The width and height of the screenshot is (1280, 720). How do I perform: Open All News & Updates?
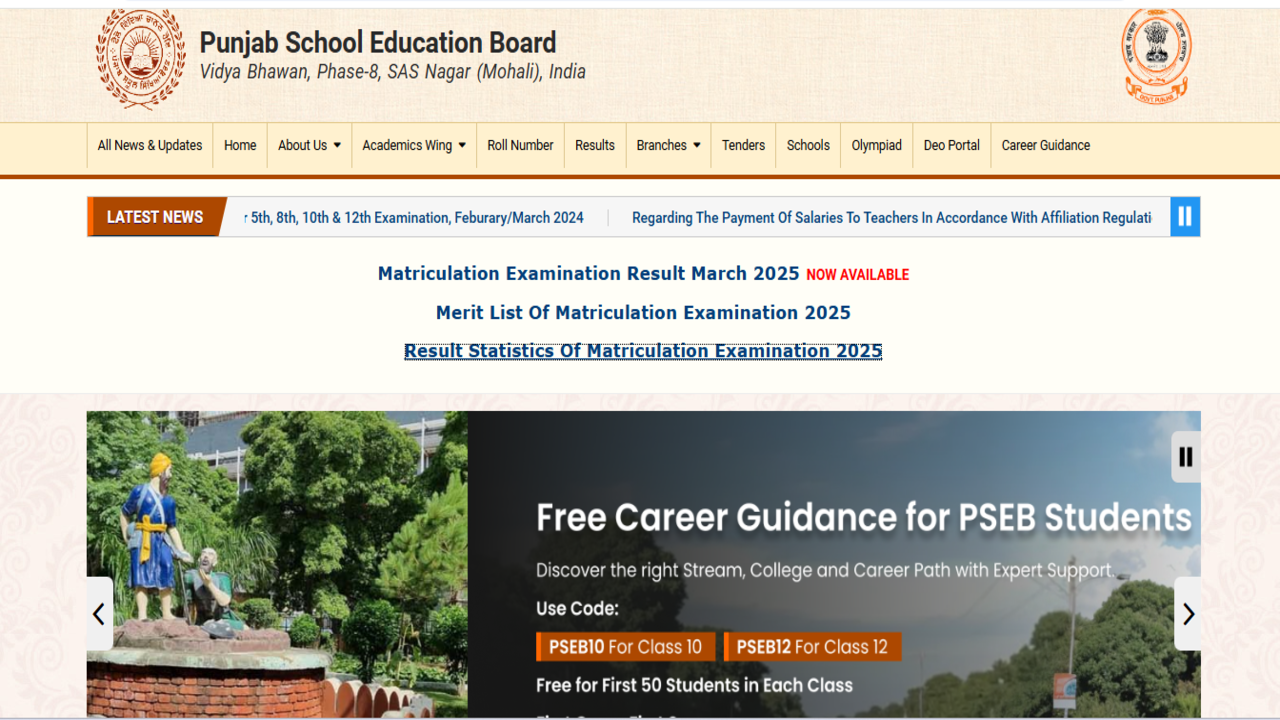(x=150, y=145)
